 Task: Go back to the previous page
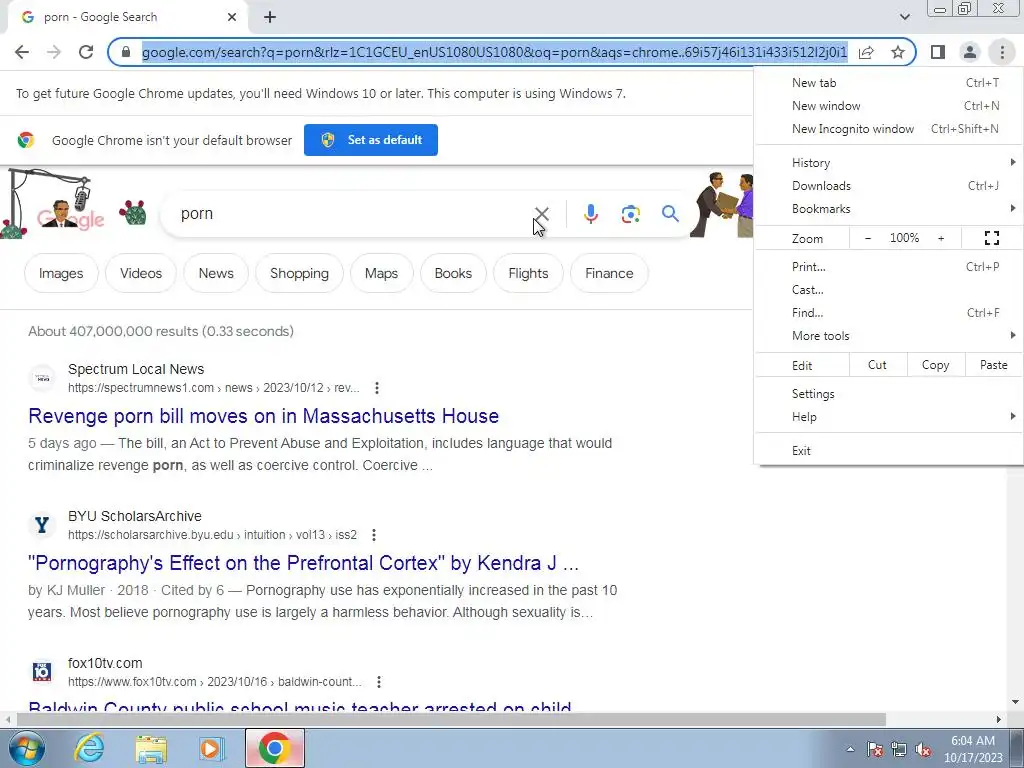pyautogui.click(x=22, y=52)
